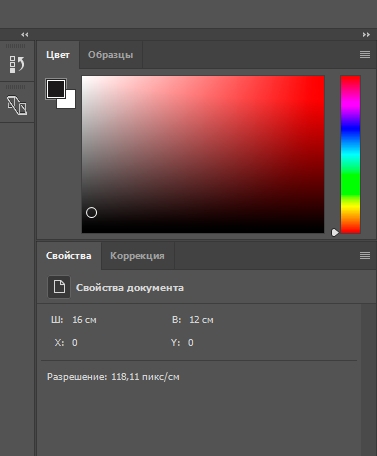Switch to the Свойства tab
377x456 pixels.
(69, 256)
